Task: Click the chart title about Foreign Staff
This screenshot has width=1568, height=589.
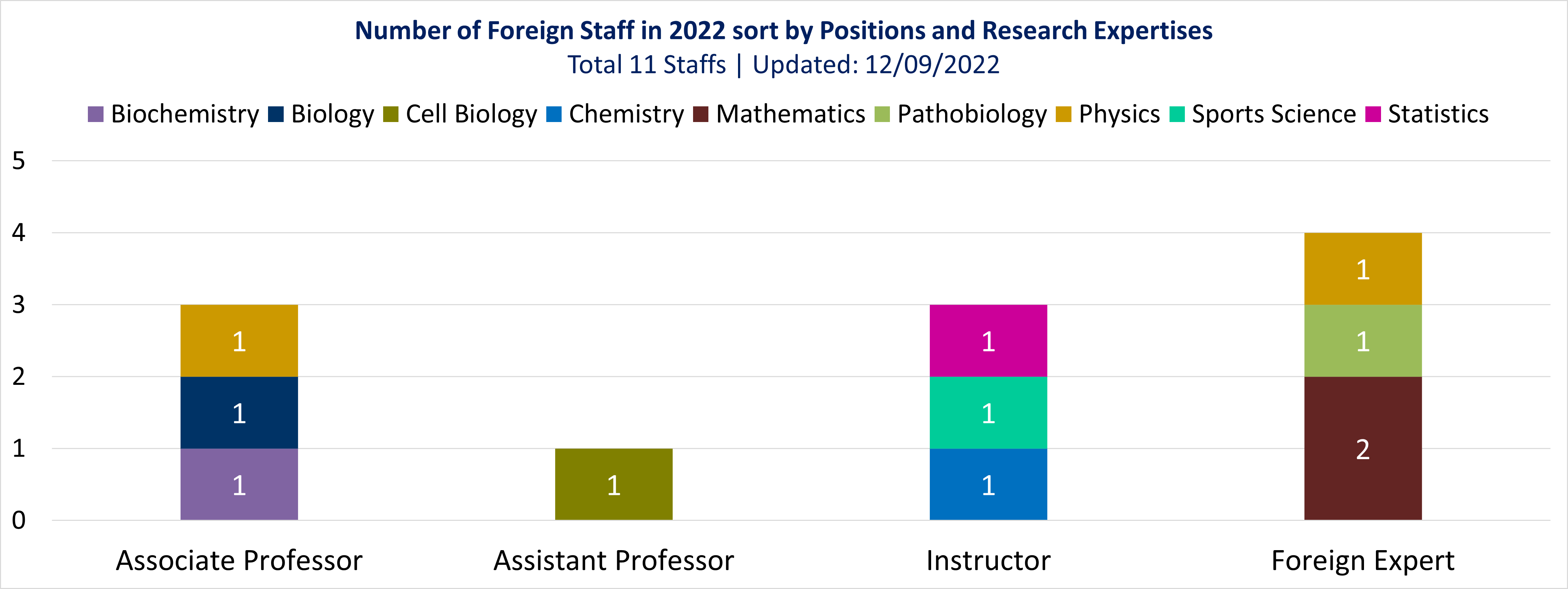Action: point(783,30)
